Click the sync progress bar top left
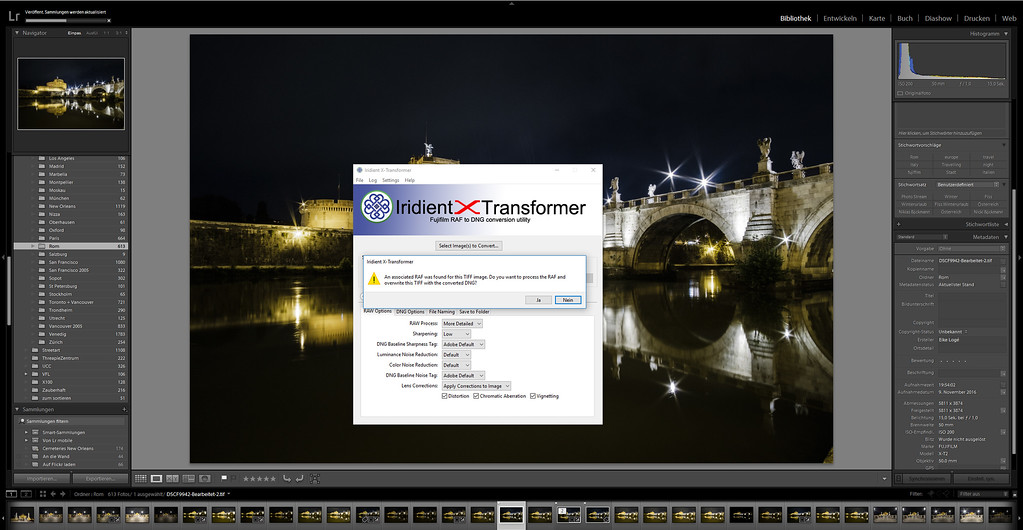The height and width of the screenshot is (530, 1023). (x=65, y=21)
